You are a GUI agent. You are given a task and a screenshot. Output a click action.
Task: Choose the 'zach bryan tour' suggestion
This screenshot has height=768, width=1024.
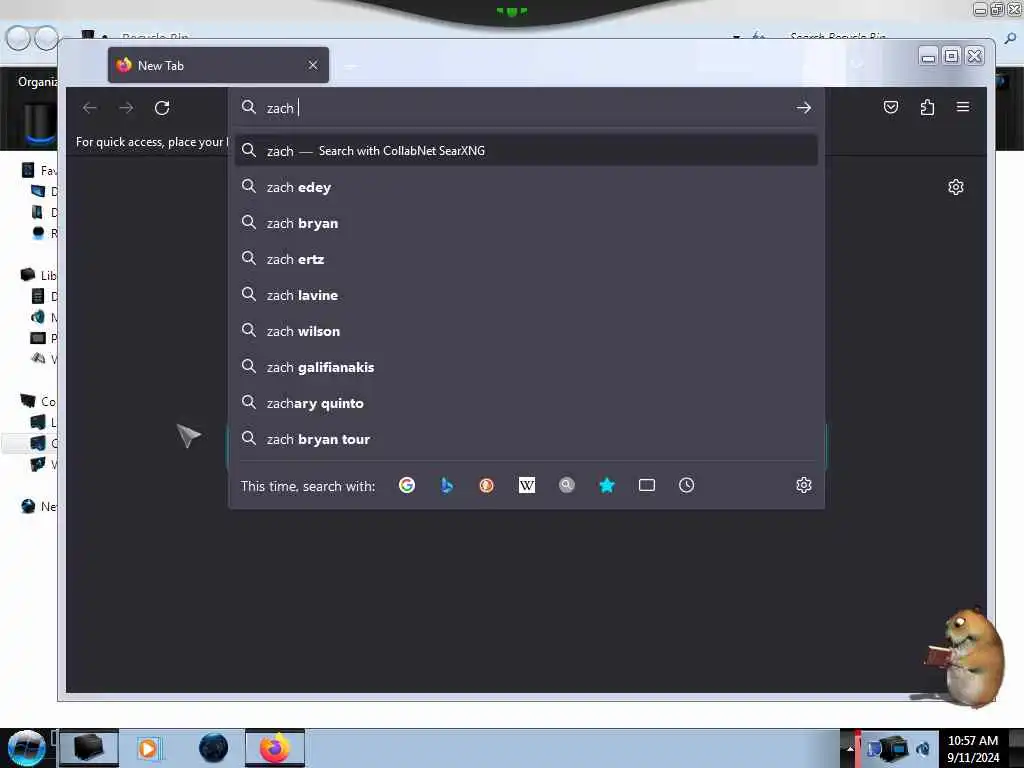point(526,439)
